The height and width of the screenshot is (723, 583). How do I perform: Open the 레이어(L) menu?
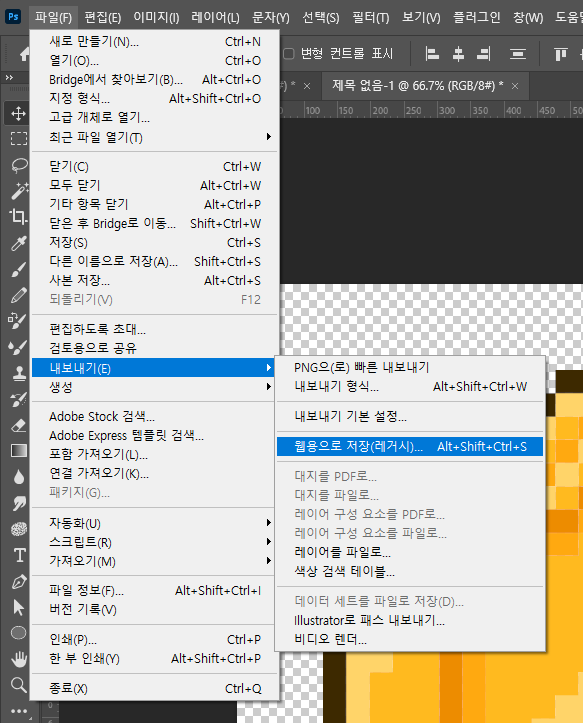coord(215,18)
